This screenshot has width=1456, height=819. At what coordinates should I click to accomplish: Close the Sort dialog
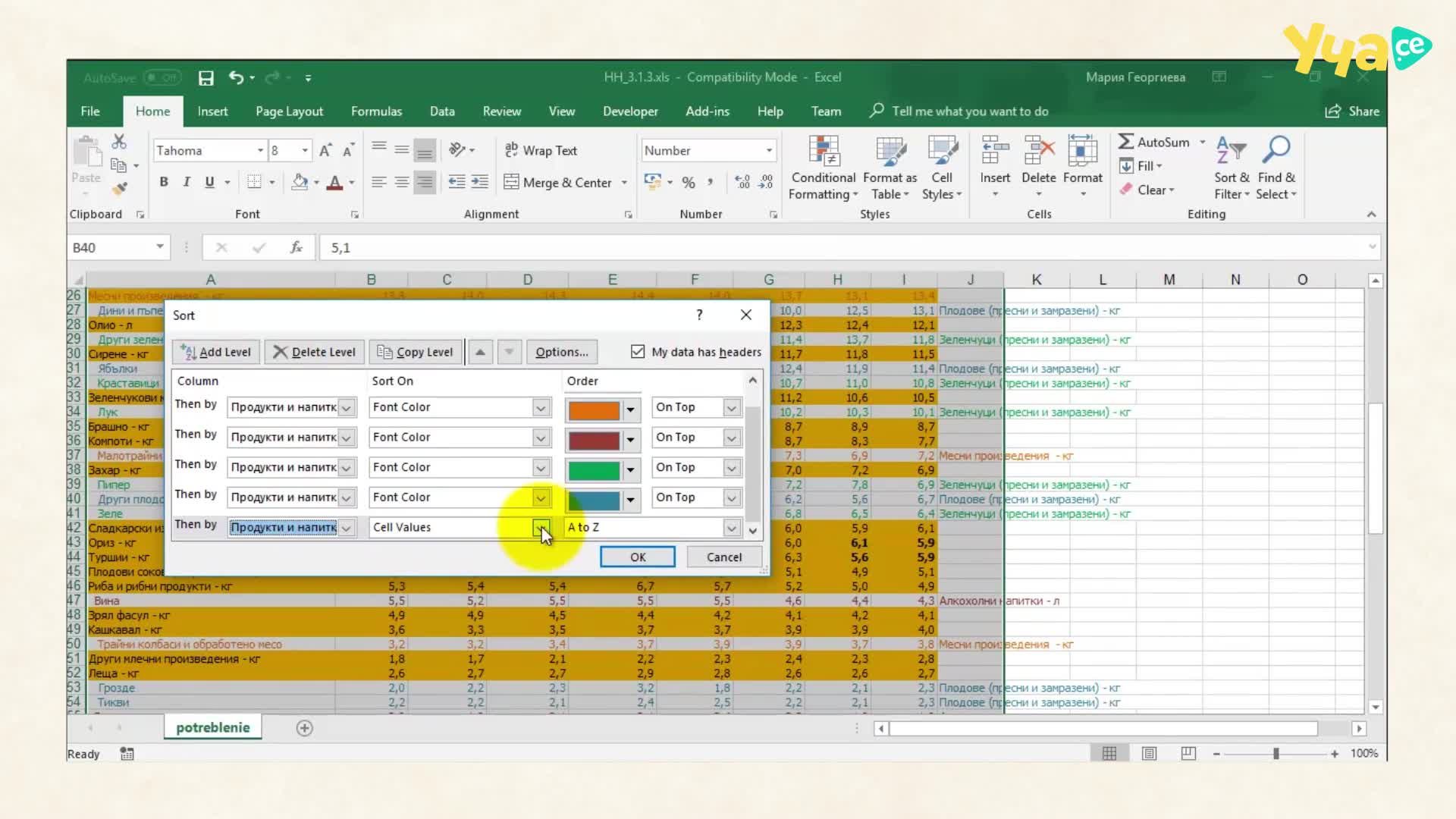(x=746, y=315)
